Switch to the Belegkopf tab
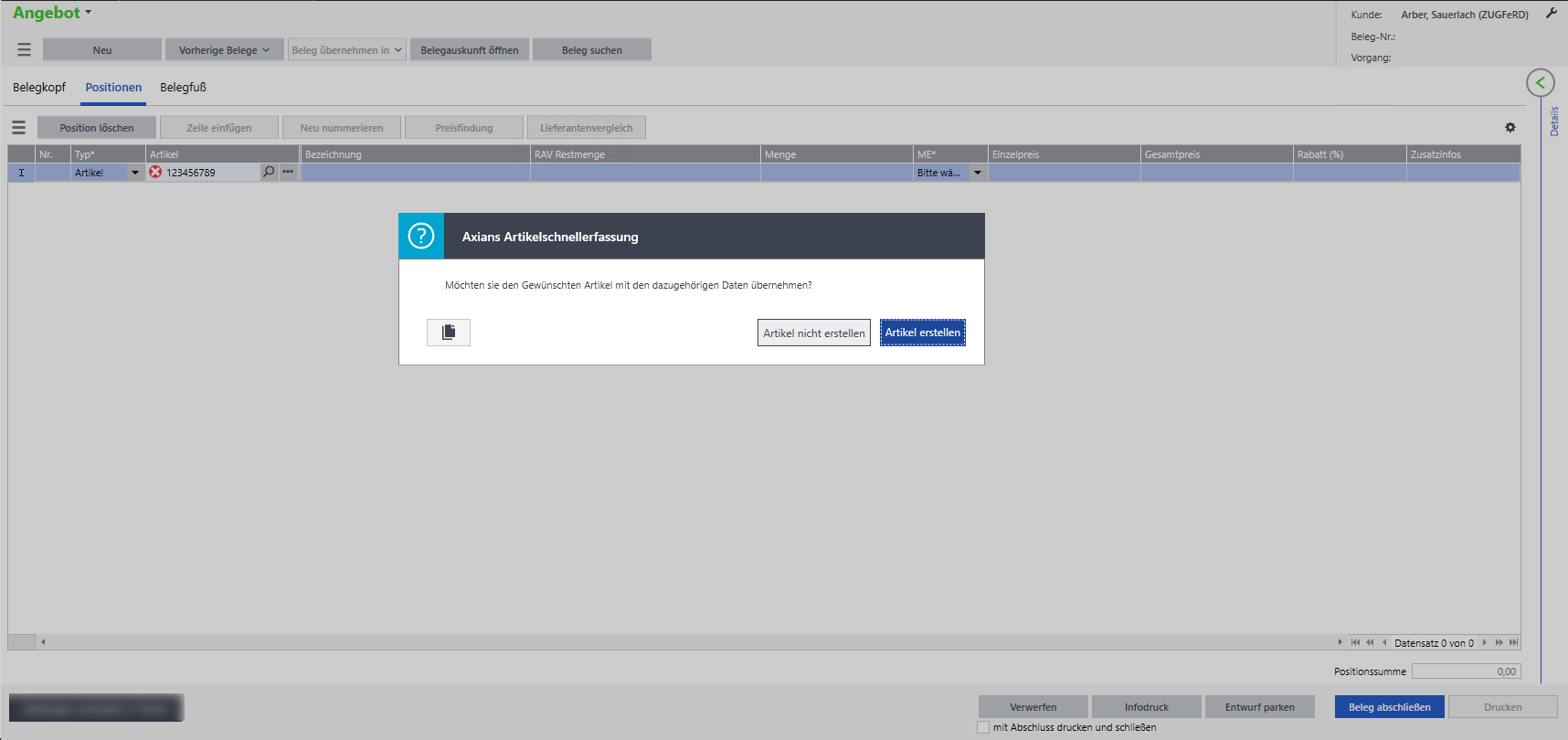 [39, 88]
